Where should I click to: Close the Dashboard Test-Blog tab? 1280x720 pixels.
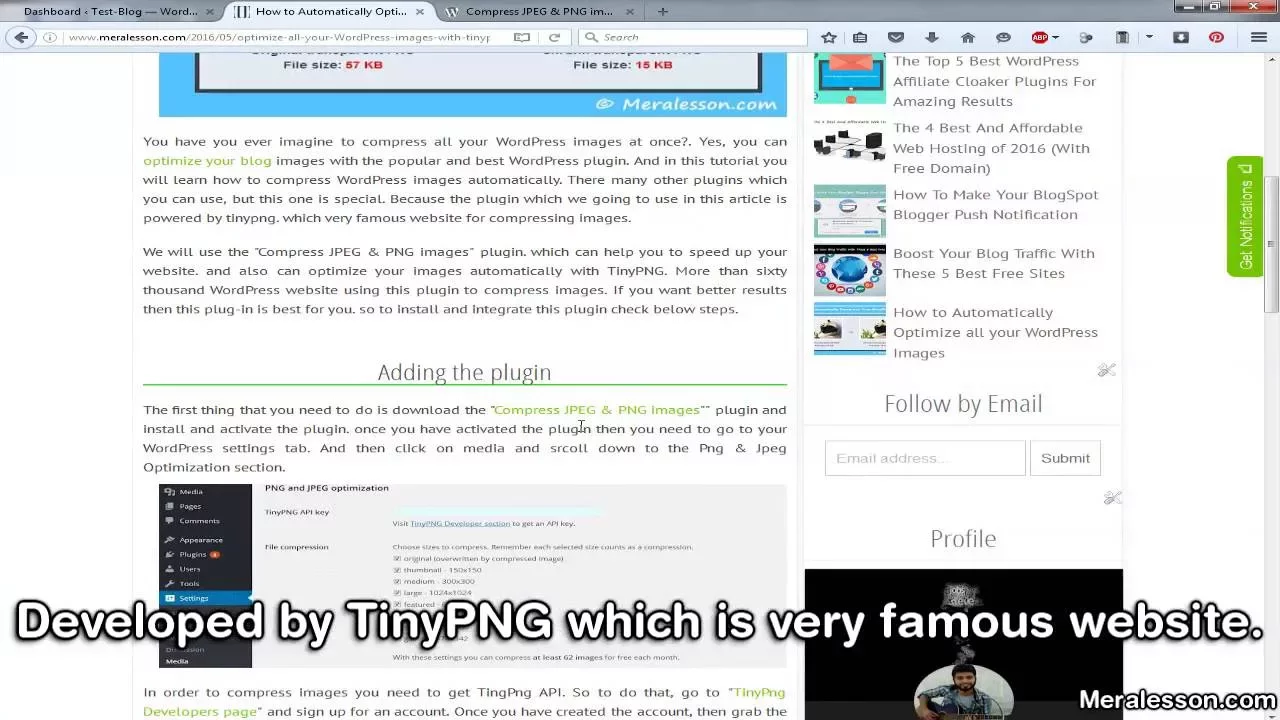[x=211, y=12]
